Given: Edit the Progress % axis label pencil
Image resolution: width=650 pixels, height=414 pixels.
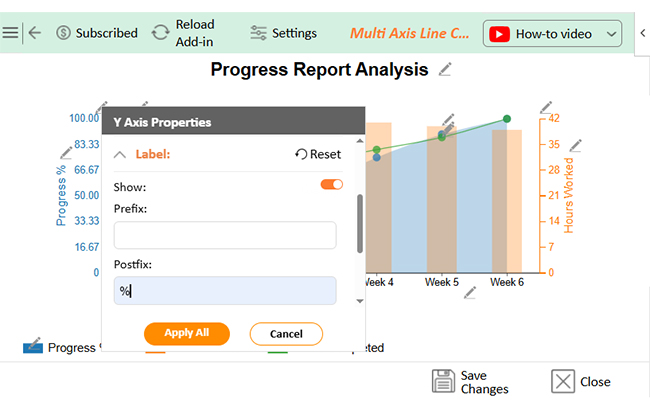Looking at the screenshot, I should click(66, 152).
